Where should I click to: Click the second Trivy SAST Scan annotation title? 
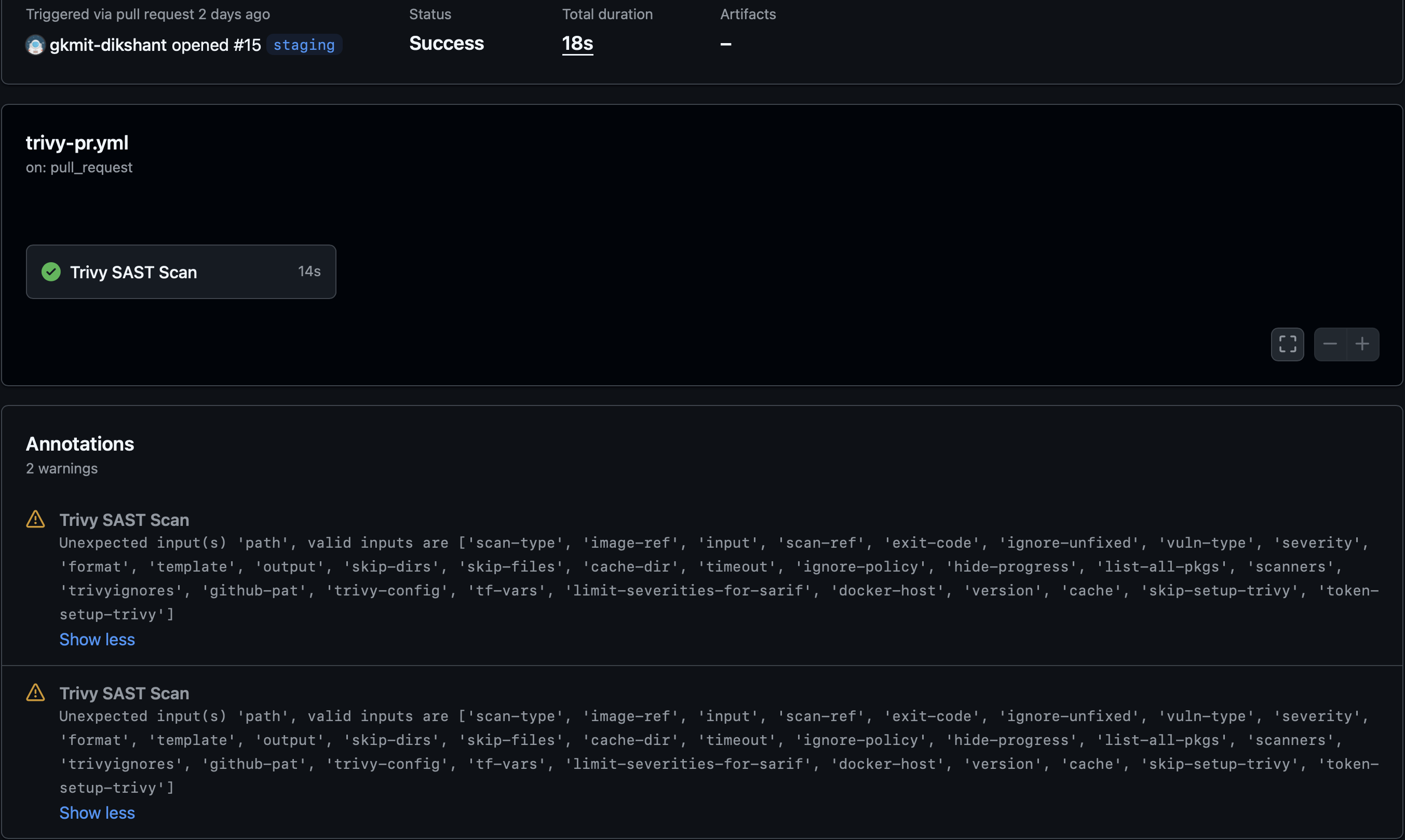[x=124, y=692]
